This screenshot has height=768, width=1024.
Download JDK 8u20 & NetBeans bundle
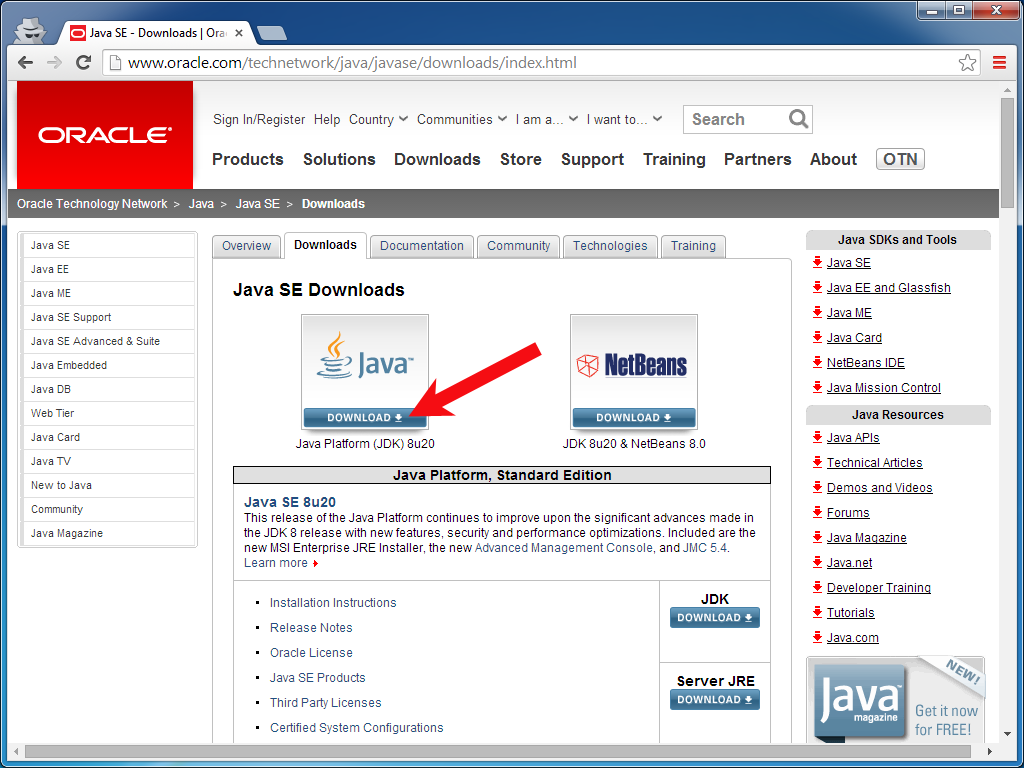click(633, 418)
